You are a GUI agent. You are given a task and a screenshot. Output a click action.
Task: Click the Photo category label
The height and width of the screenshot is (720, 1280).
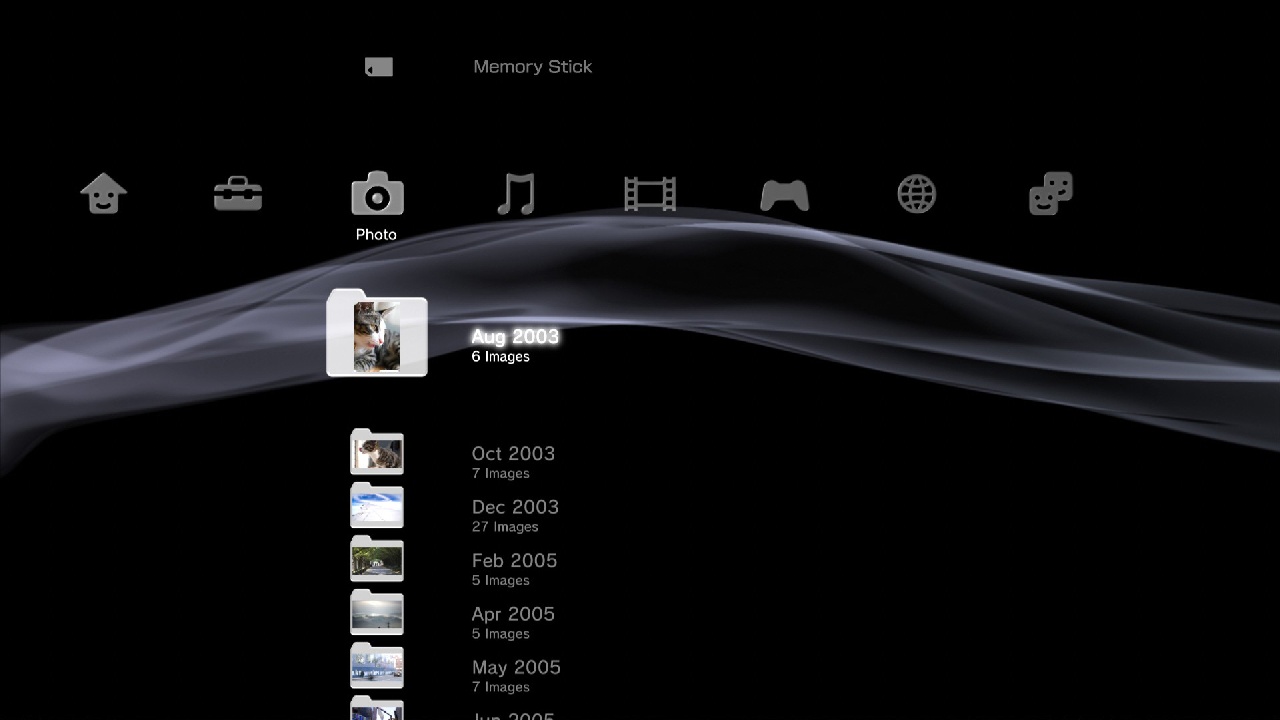(x=376, y=235)
